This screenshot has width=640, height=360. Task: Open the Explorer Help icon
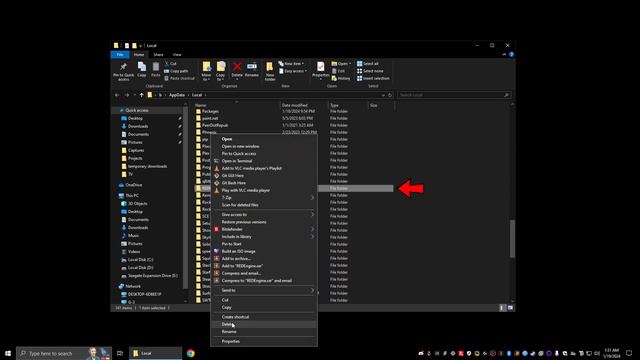click(x=511, y=54)
